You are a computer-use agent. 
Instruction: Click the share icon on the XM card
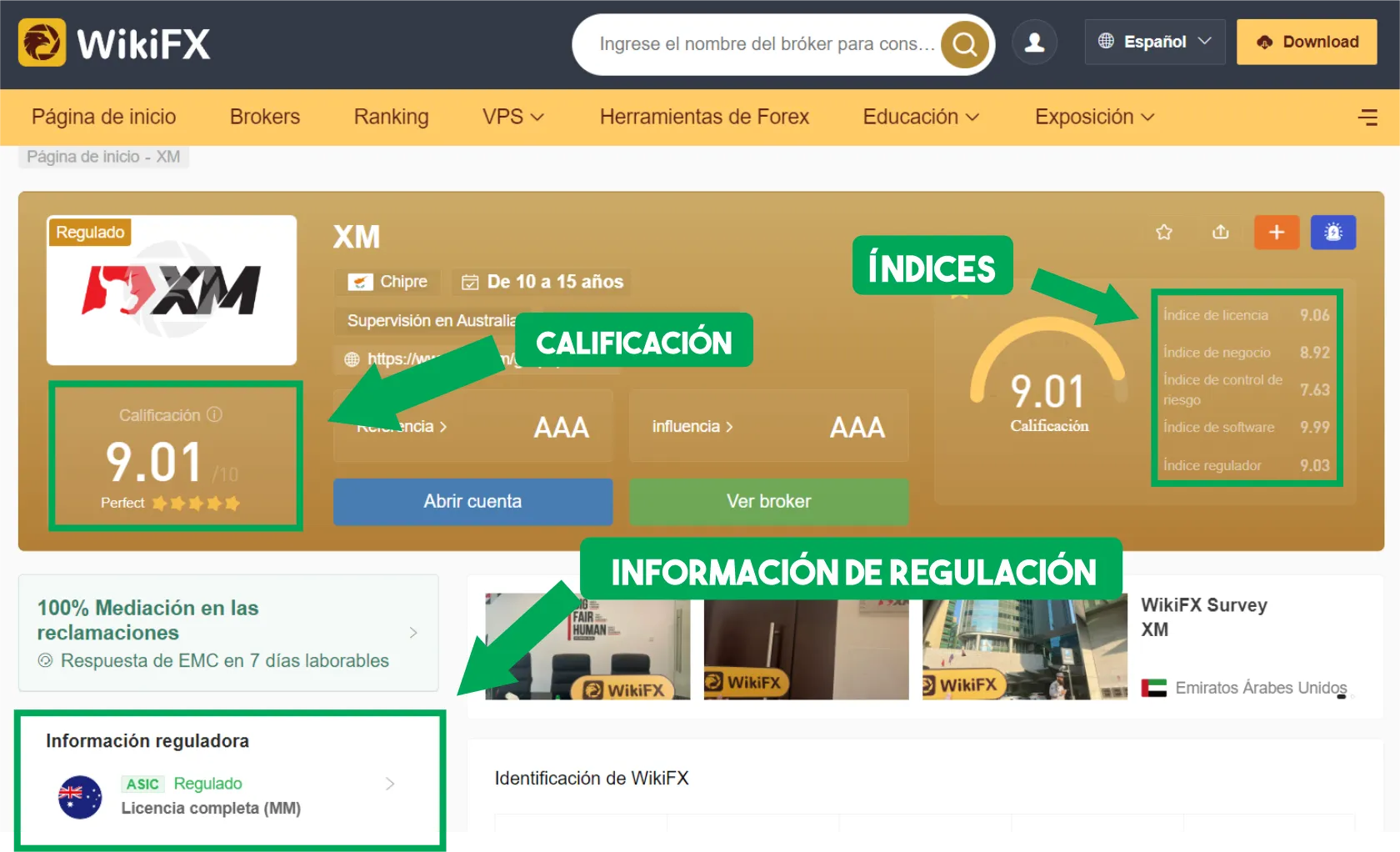(1221, 232)
